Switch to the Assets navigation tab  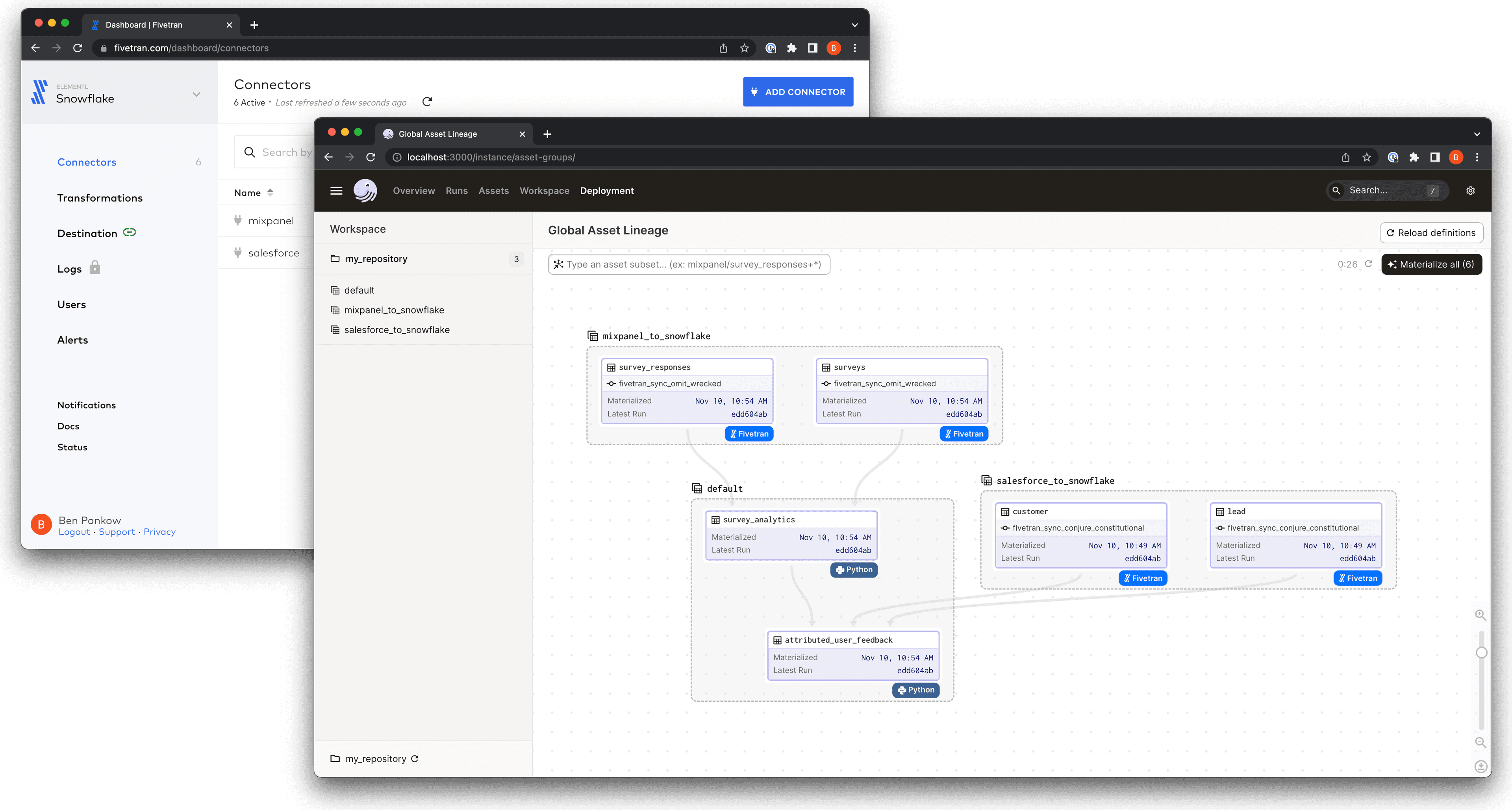pos(493,190)
